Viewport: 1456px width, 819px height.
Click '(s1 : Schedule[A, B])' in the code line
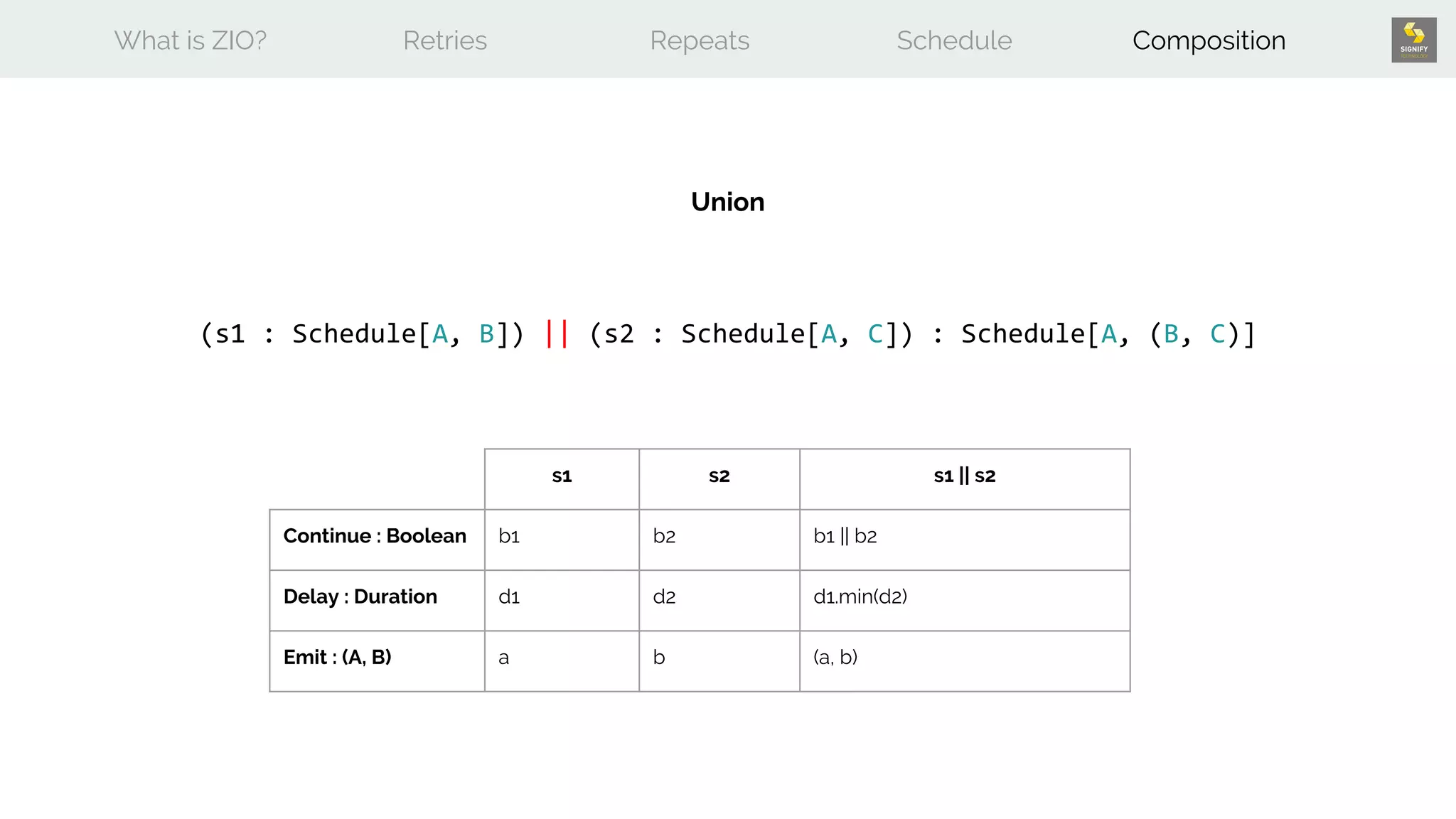(363, 333)
